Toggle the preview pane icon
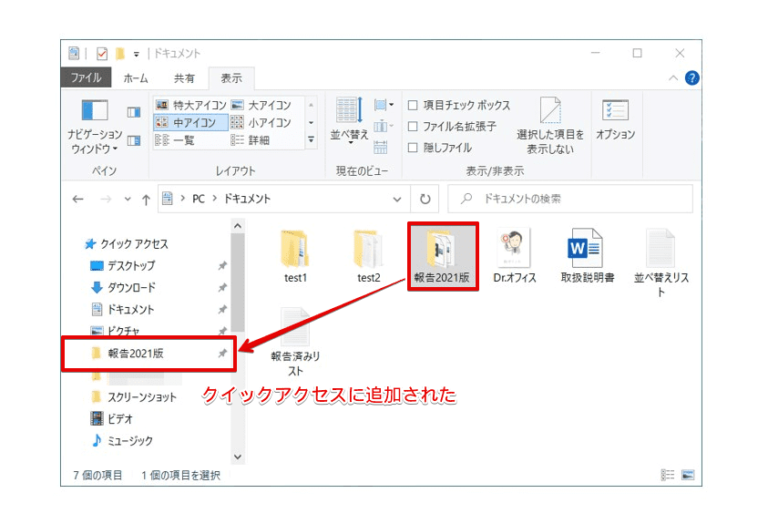Image resolution: width=768 pixels, height=524 pixels. (x=134, y=112)
